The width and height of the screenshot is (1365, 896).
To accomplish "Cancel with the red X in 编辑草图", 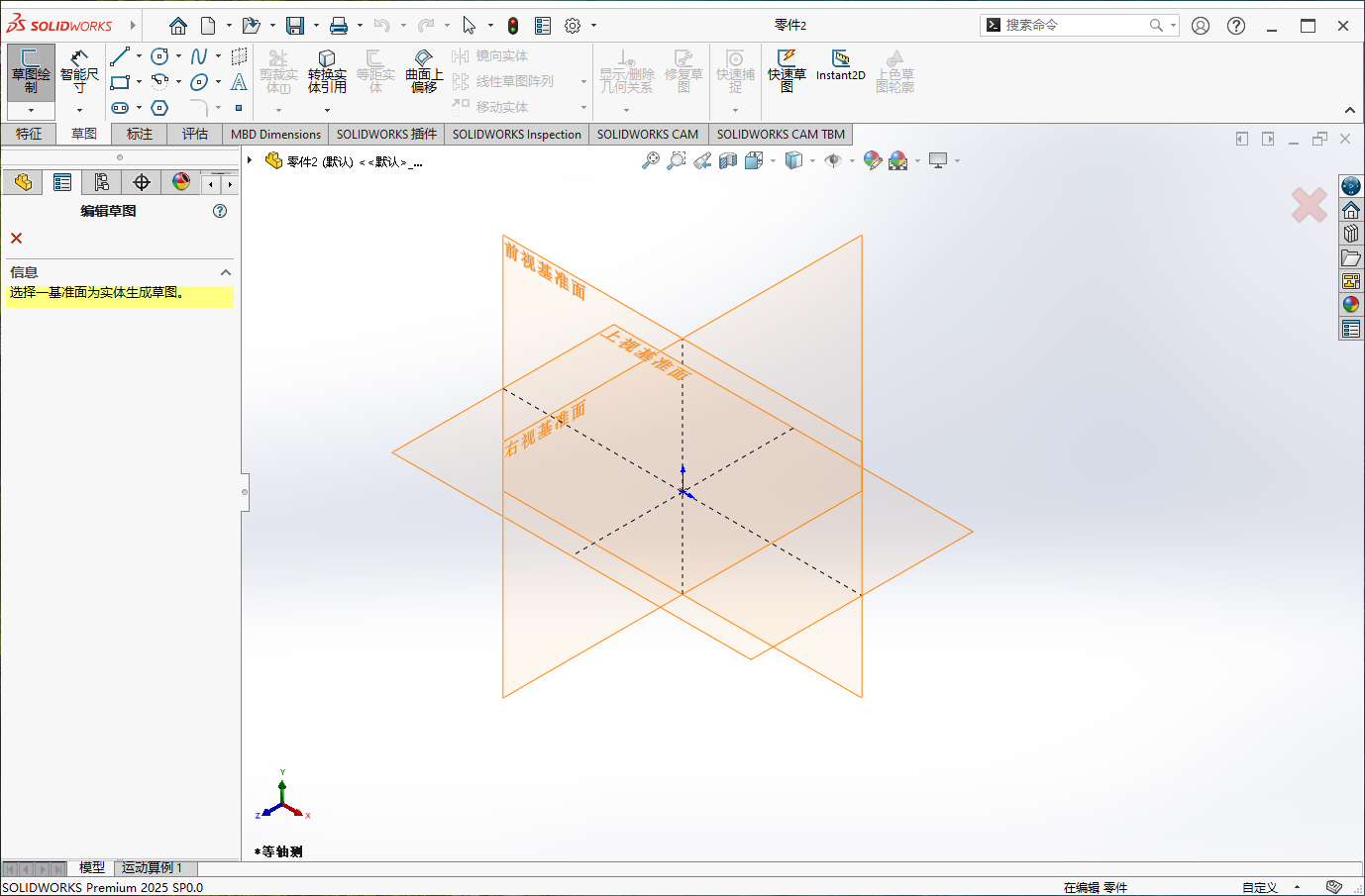I will pyautogui.click(x=16, y=238).
